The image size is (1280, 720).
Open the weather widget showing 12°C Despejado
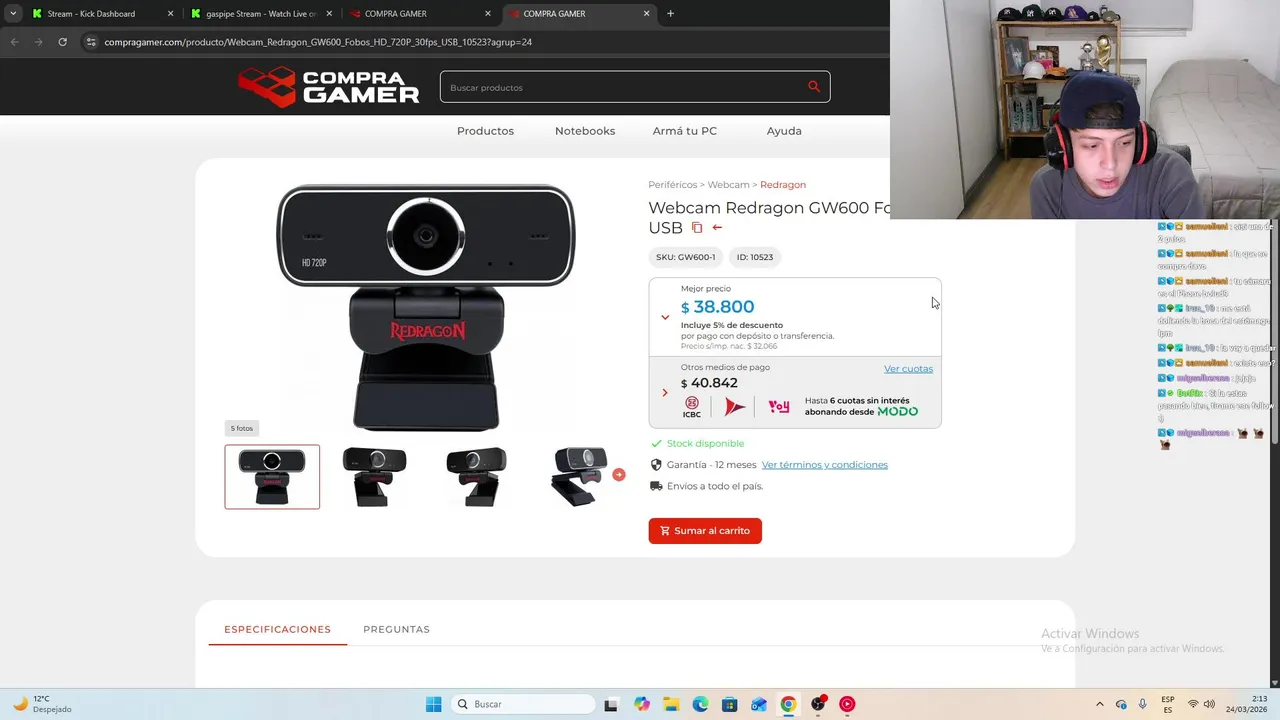point(40,704)
